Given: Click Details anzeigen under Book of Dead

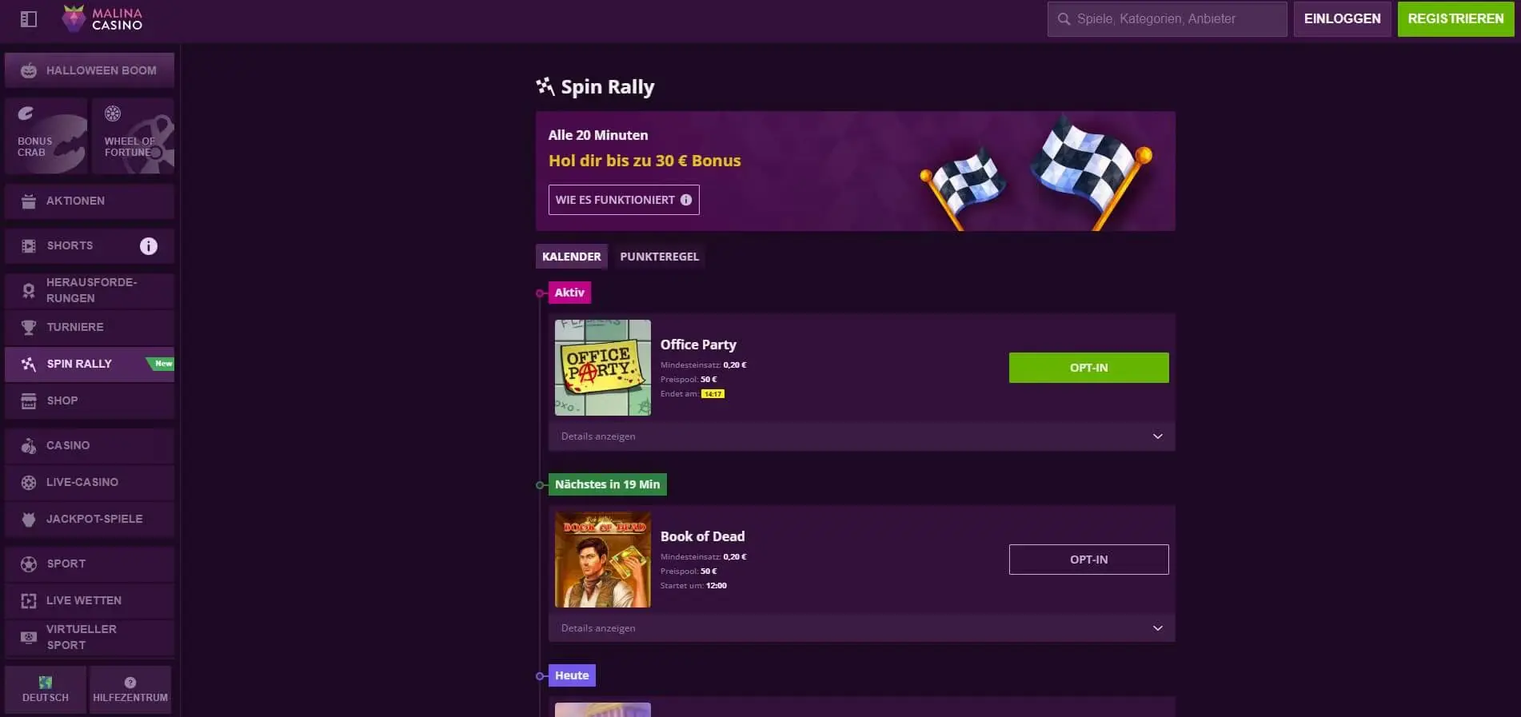Looking at the screenshot, I should pyautogui.click(x=598, y=629).
